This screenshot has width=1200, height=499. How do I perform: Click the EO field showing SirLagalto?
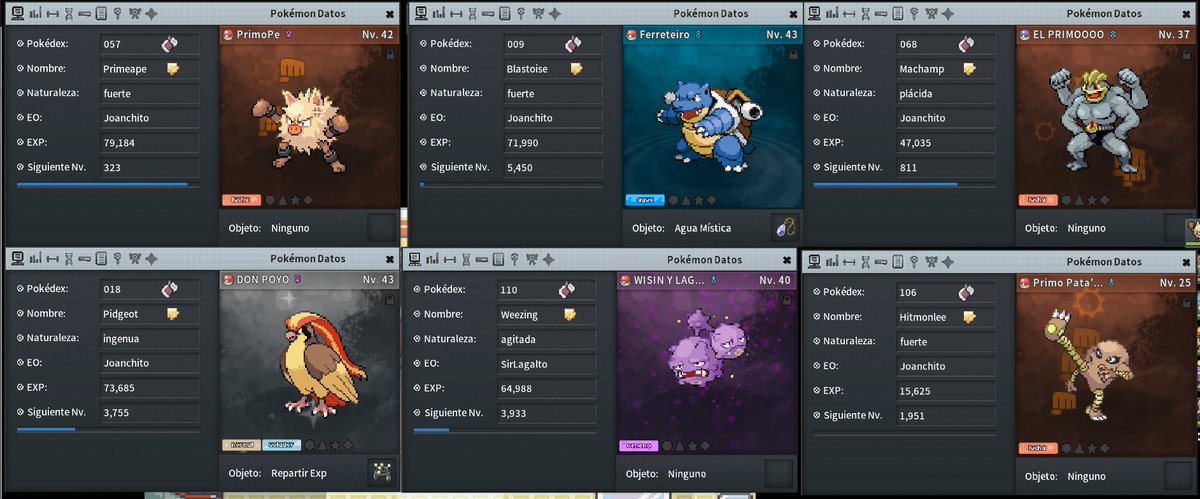(x=547, y=363)
